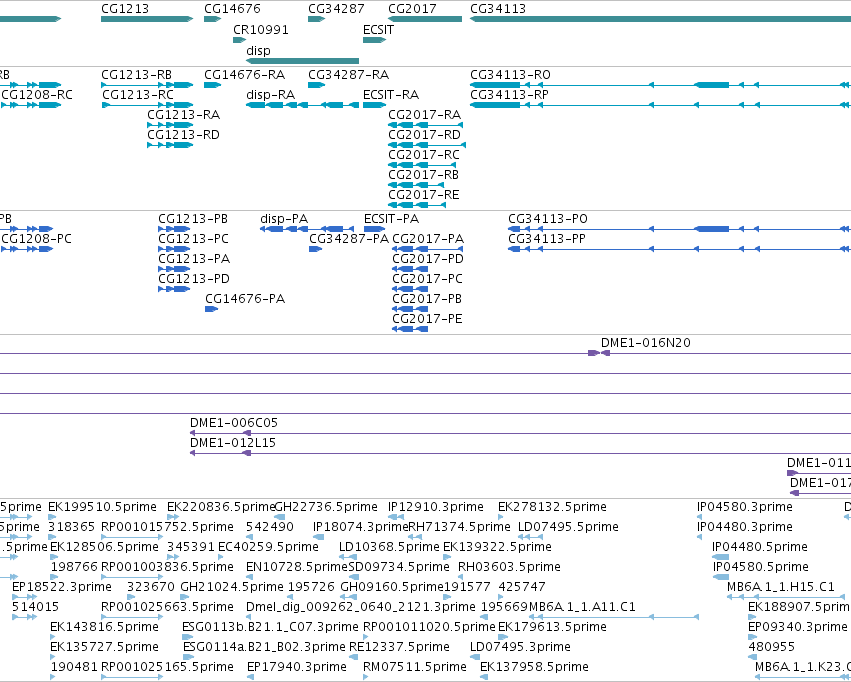
Task: Open the RP001015752.5prime EST label
Action: point(168,527)
